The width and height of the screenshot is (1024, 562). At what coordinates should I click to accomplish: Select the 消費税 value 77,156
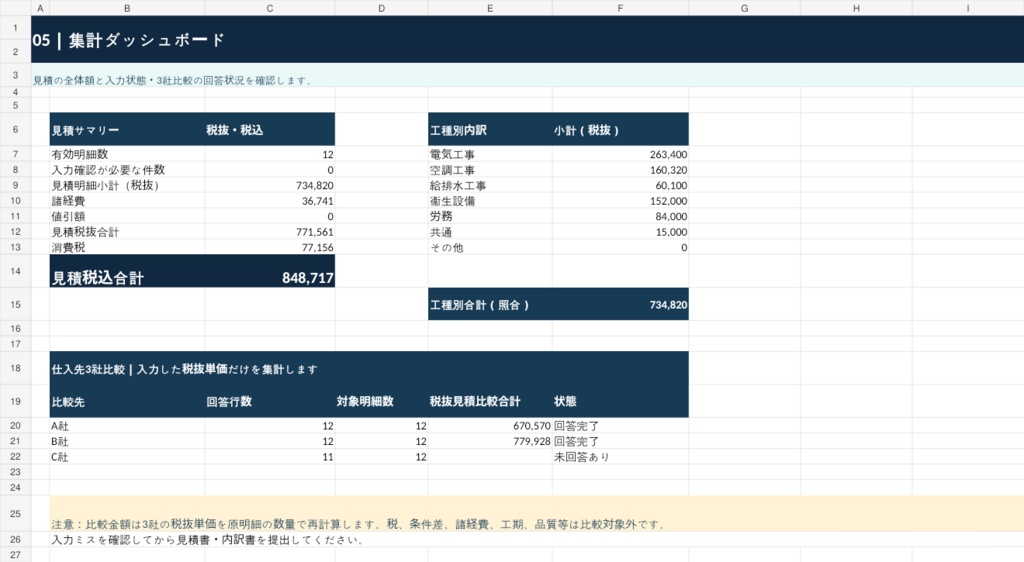pos(270,247)
